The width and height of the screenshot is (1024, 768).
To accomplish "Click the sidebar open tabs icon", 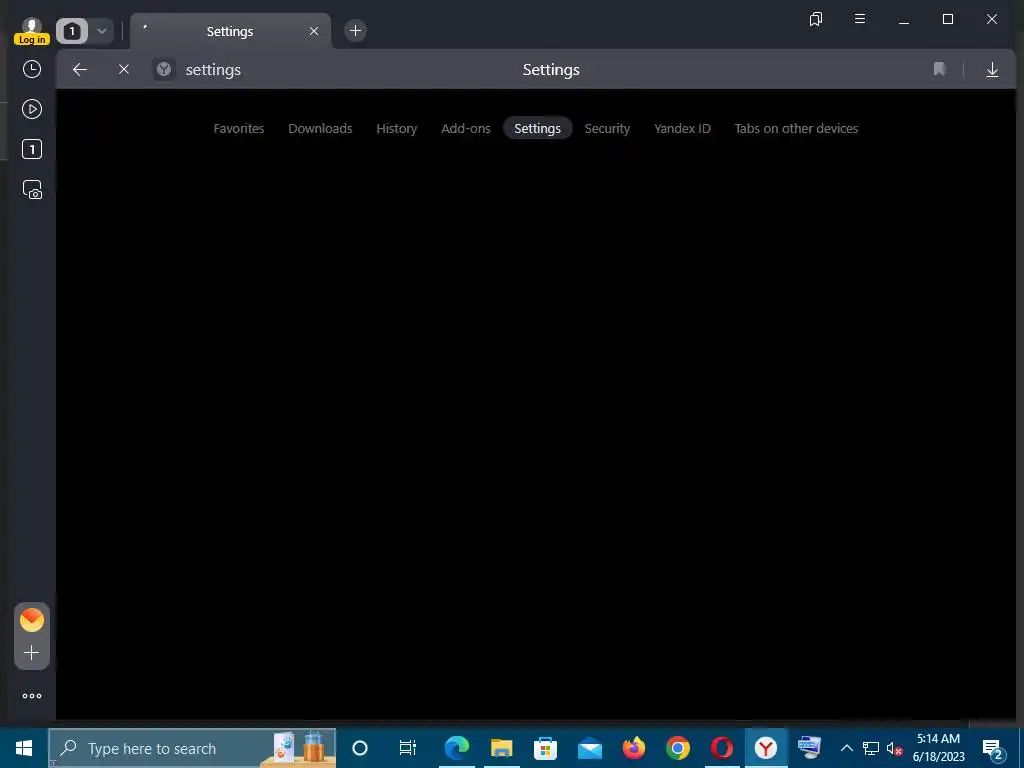I will tap(31, 150).
